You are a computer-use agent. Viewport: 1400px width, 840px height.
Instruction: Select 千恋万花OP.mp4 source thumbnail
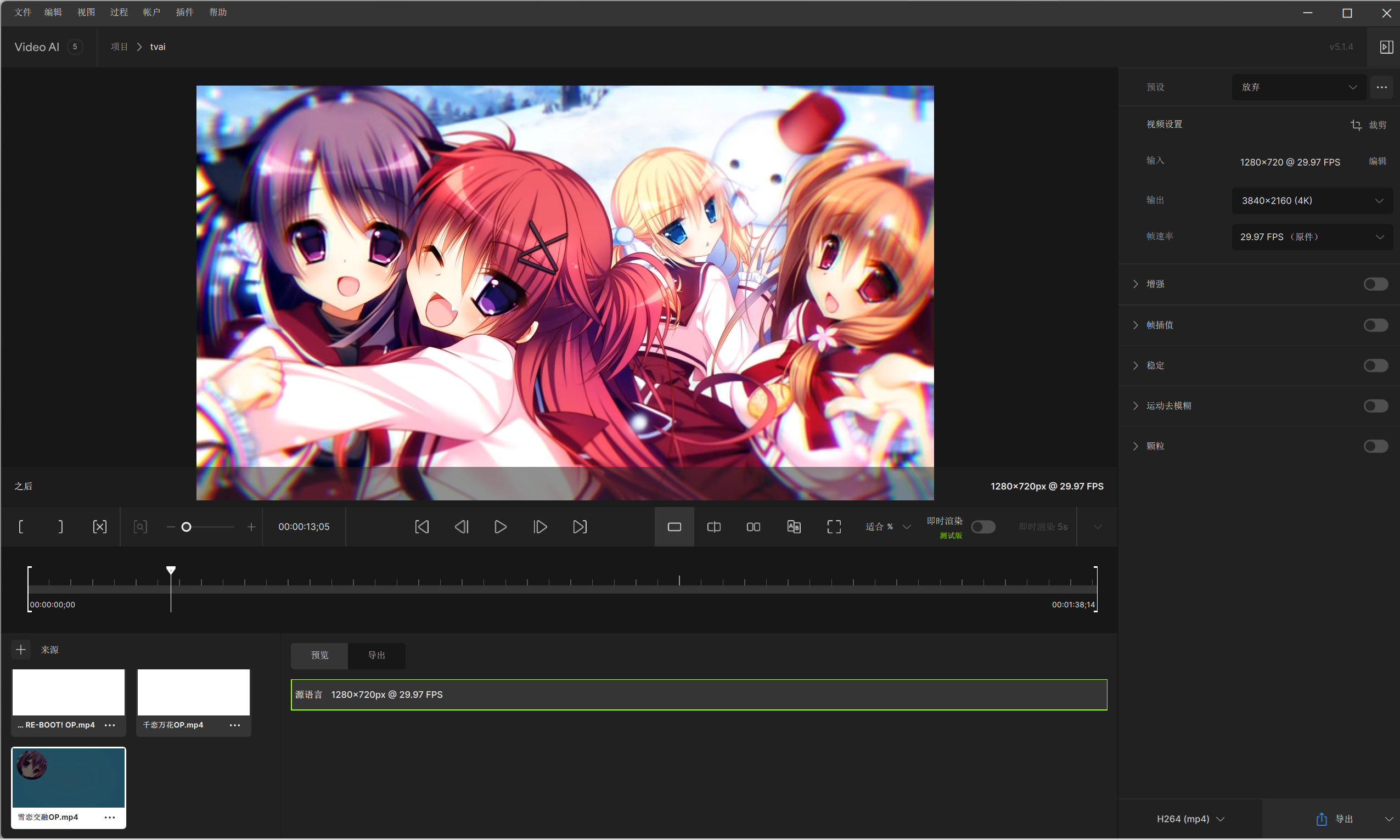194,692
